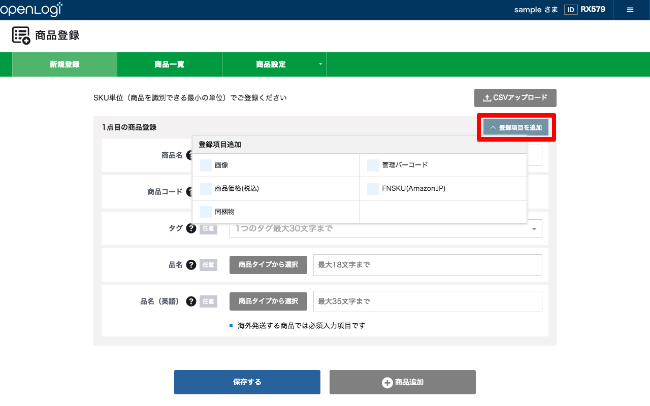The height and width of the screenshot is (406, 650).
Task: Click the 1点目の商品登録 heading
Action: pyautogui.click(x=129, y=127)
